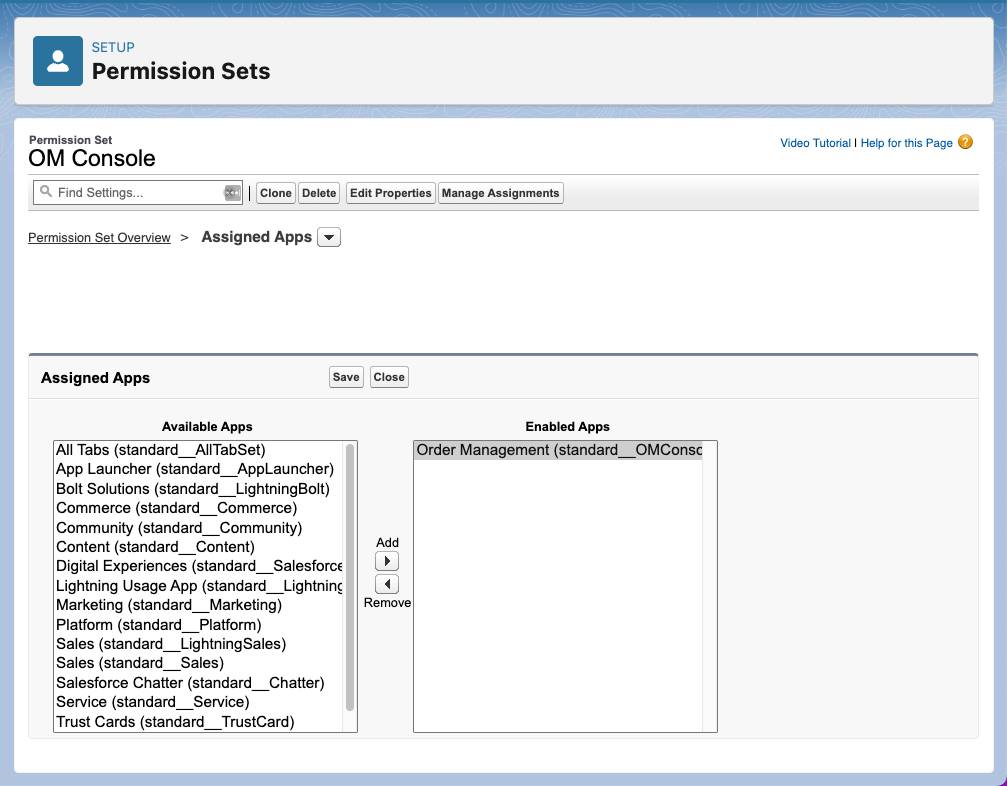Click Manage Assignments
The width and height of the screenshot is (1007, 786).
(500, 192)
